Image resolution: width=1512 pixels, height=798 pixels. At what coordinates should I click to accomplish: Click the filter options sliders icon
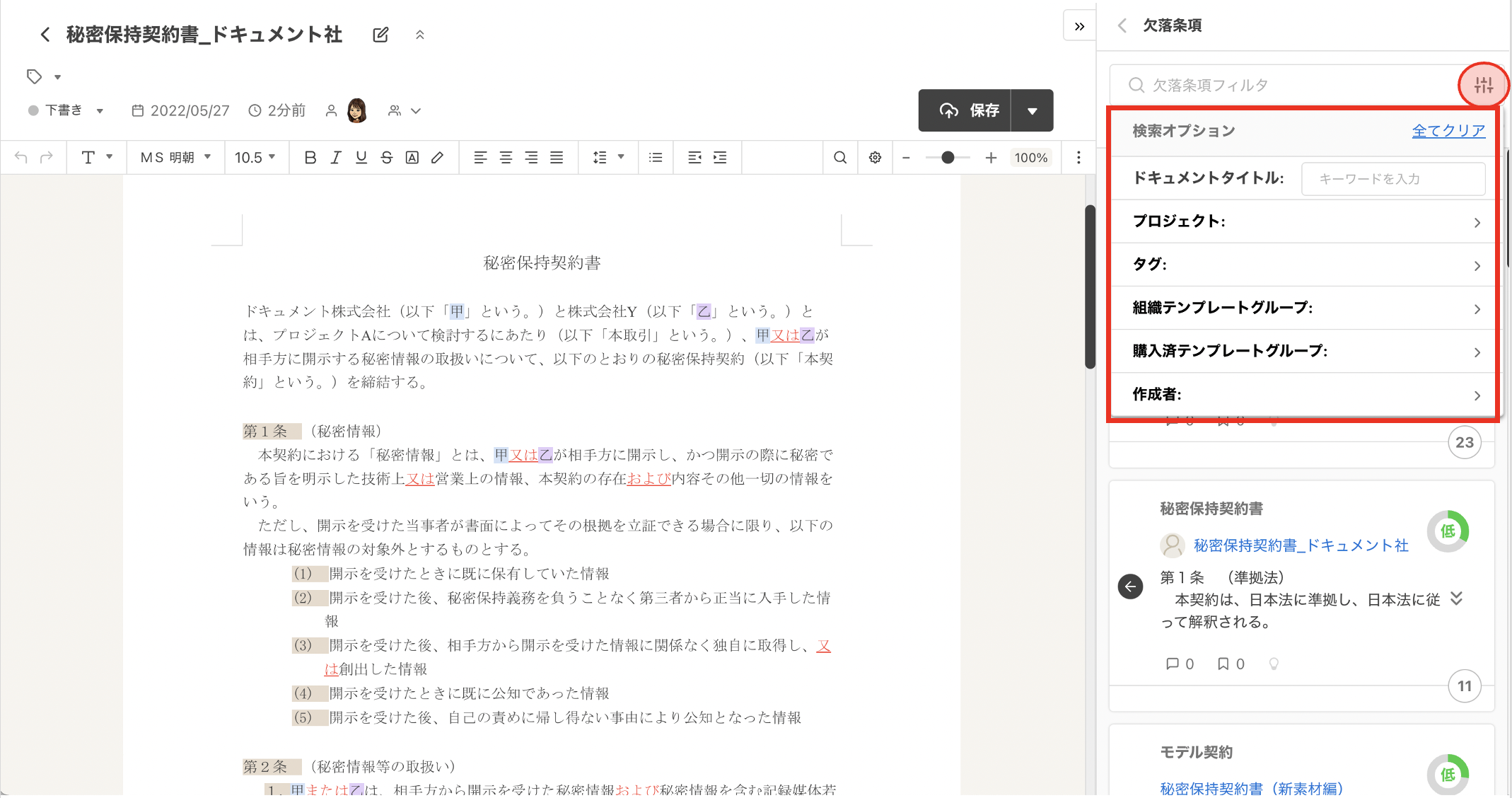[1483, 86]
